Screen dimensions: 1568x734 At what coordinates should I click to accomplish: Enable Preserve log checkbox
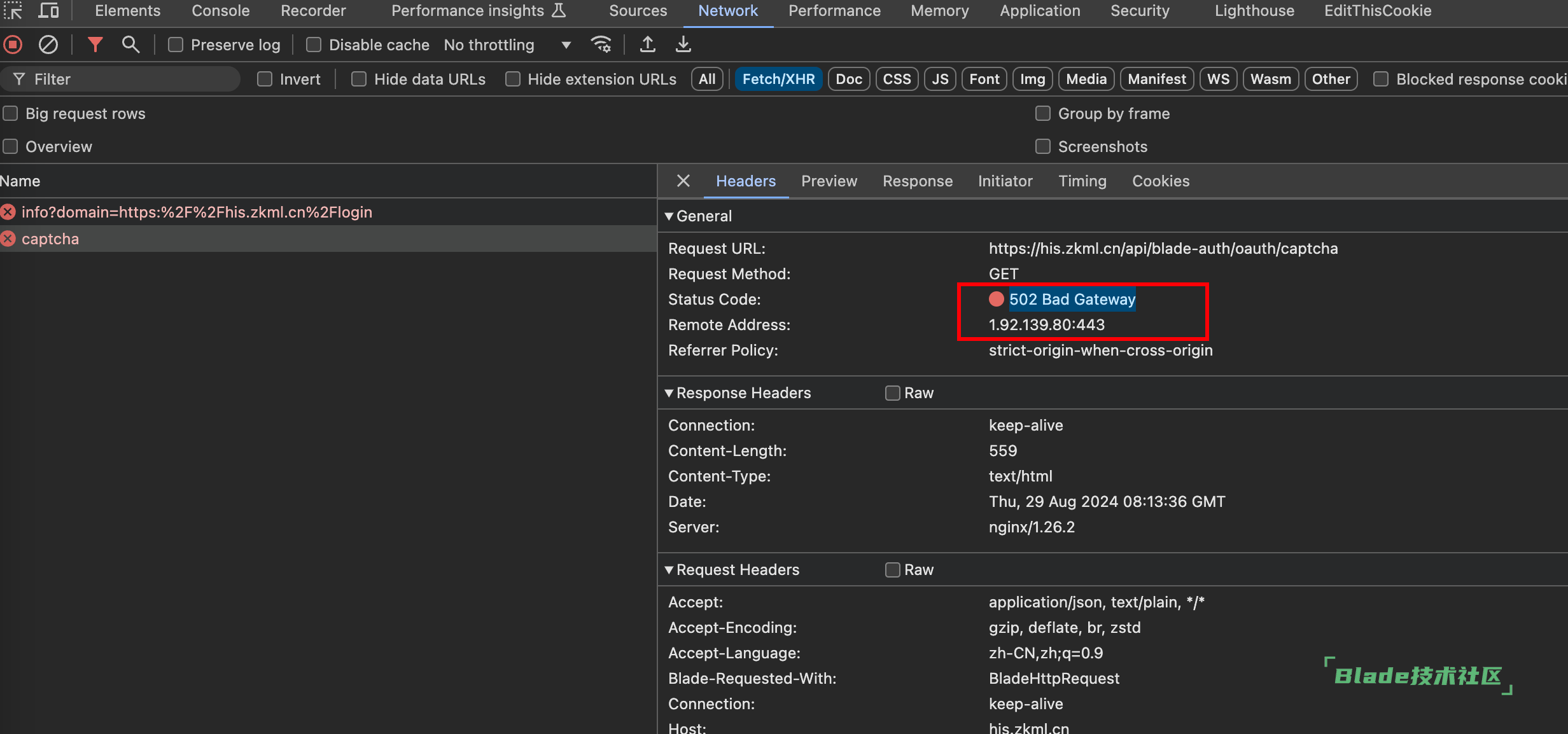tap(176, 45)
